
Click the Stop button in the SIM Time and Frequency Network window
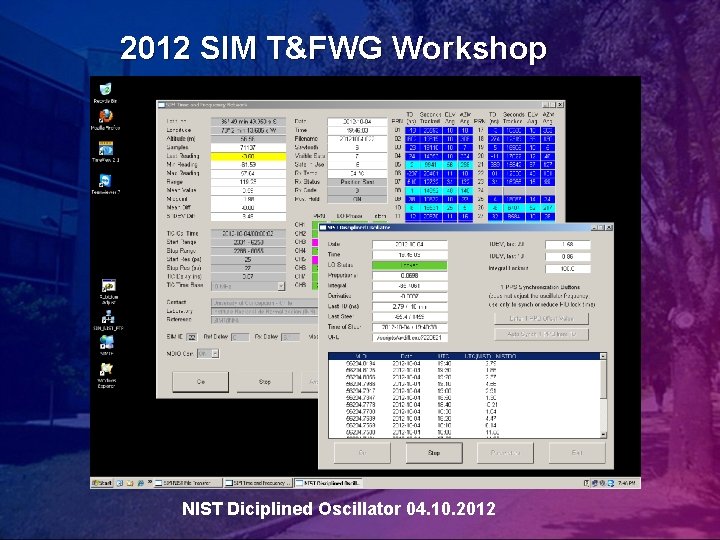[x=264, y=382]
